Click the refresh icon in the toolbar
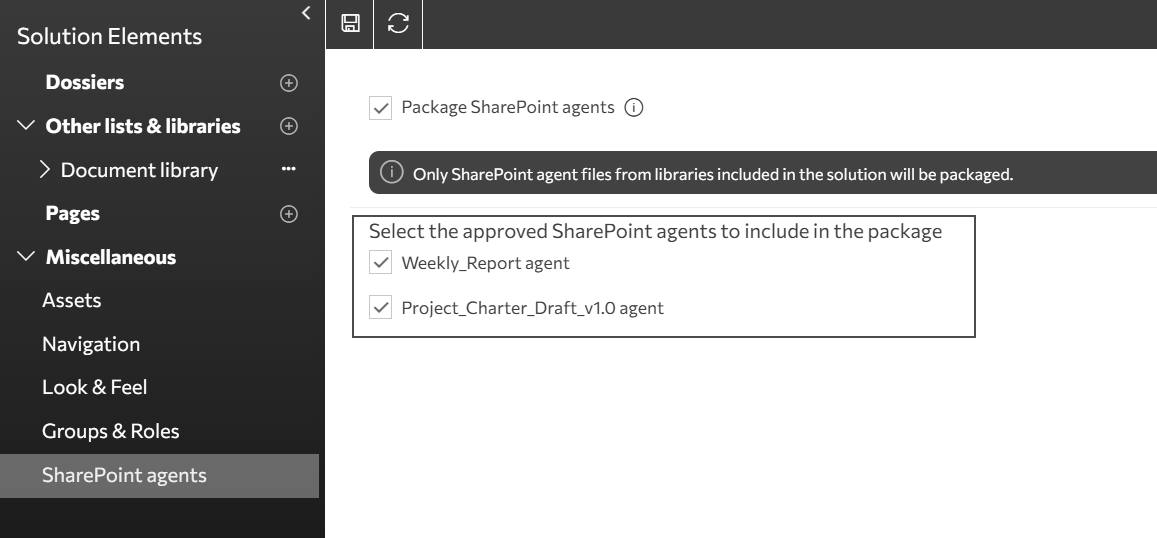 tap(398, 23)
